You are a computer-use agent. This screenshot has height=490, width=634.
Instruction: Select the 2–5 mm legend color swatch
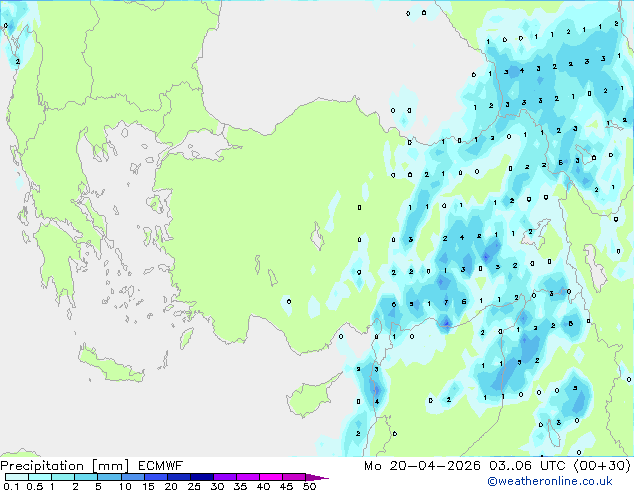86,477
